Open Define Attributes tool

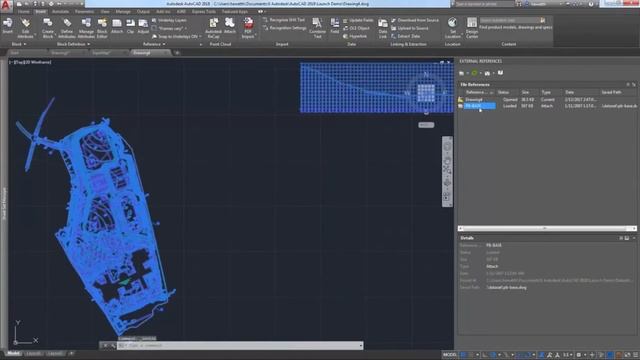pos(67,28)
